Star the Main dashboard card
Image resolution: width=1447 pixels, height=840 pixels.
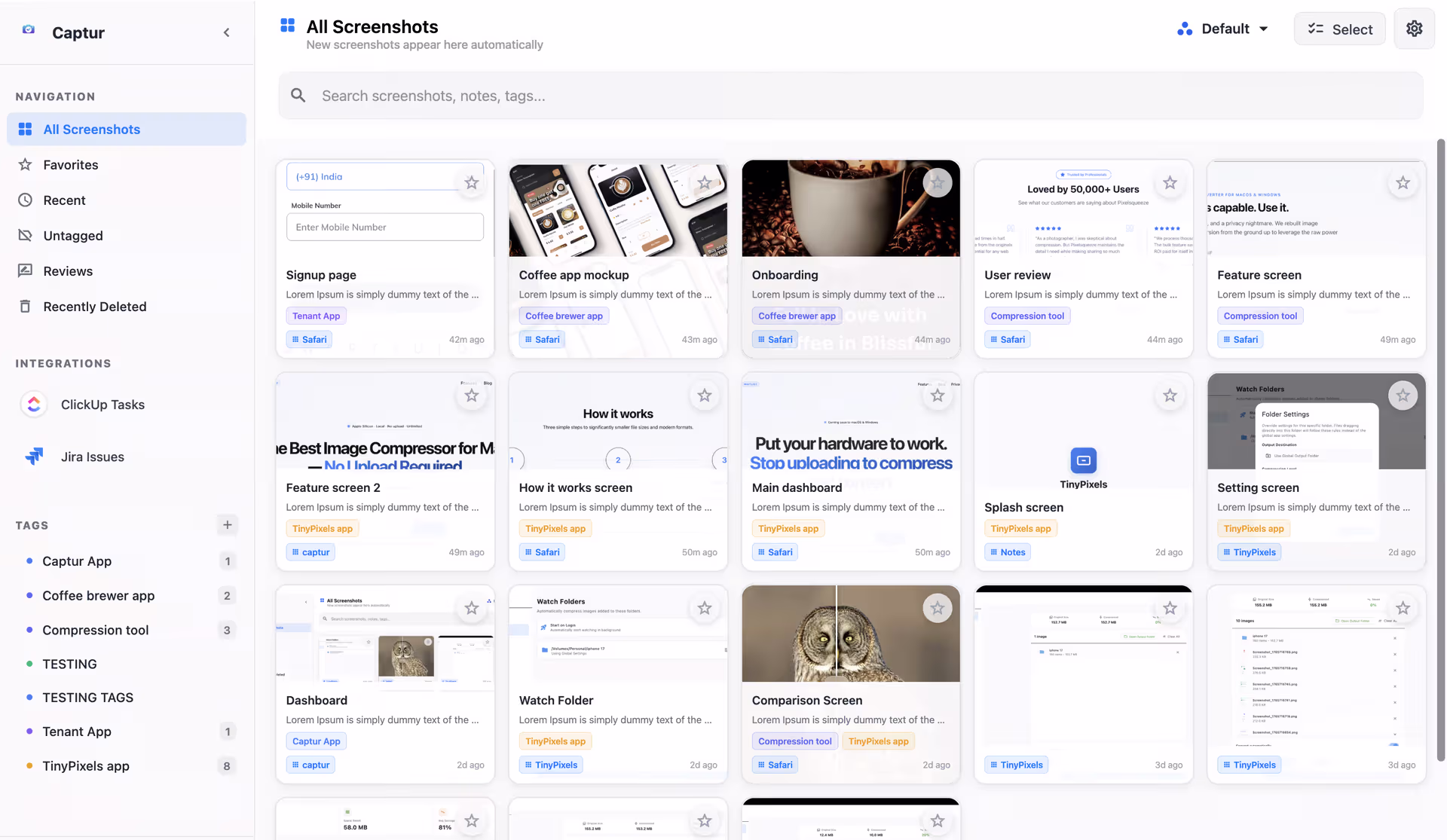(938, 395)
